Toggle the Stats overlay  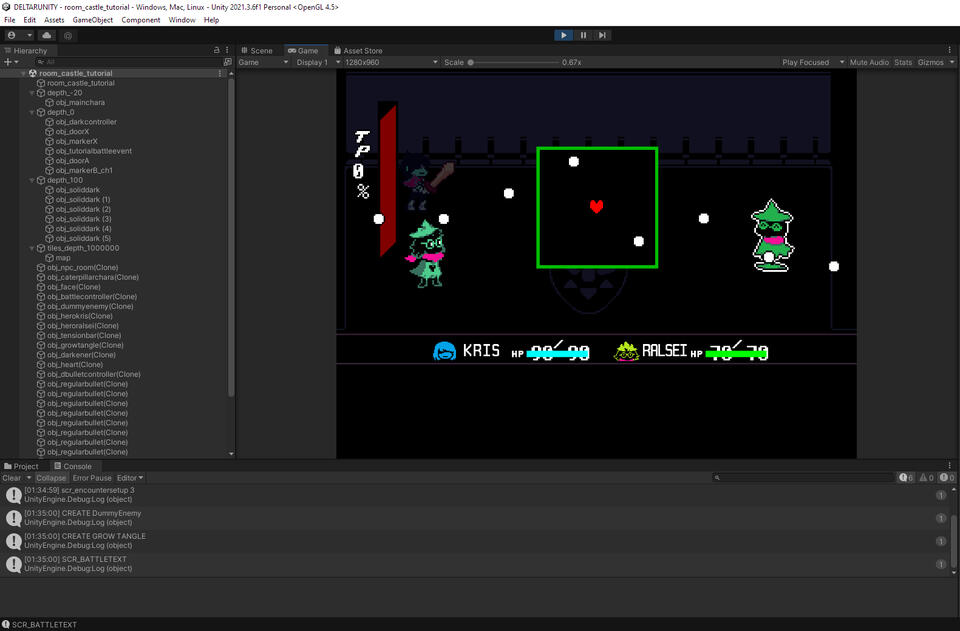tap(903, 62)
